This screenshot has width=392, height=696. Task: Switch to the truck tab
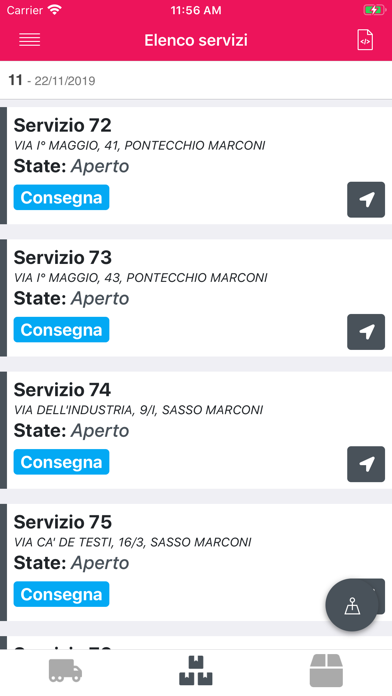(x=65, y=670)
